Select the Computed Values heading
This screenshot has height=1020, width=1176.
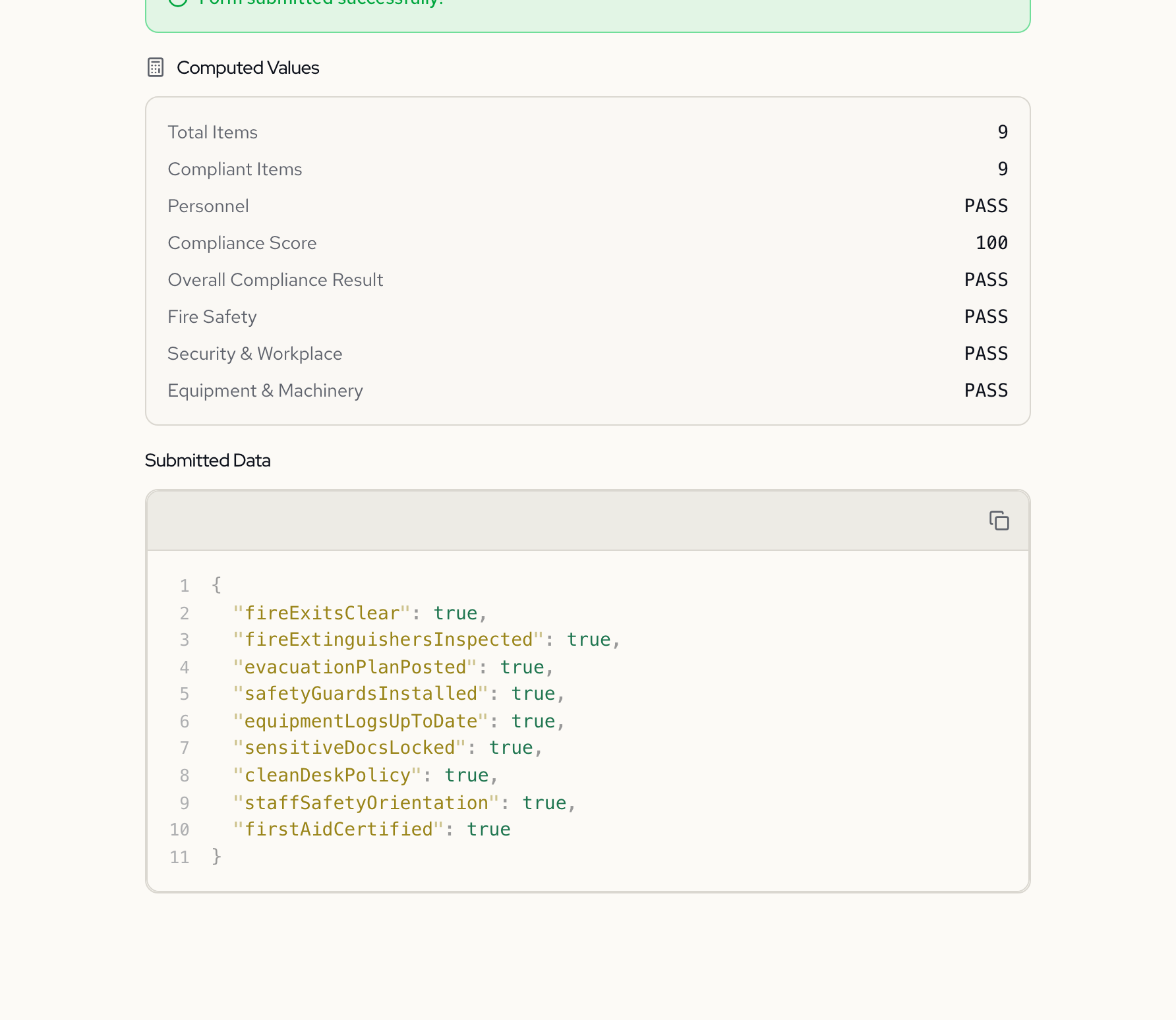(248, 68)
